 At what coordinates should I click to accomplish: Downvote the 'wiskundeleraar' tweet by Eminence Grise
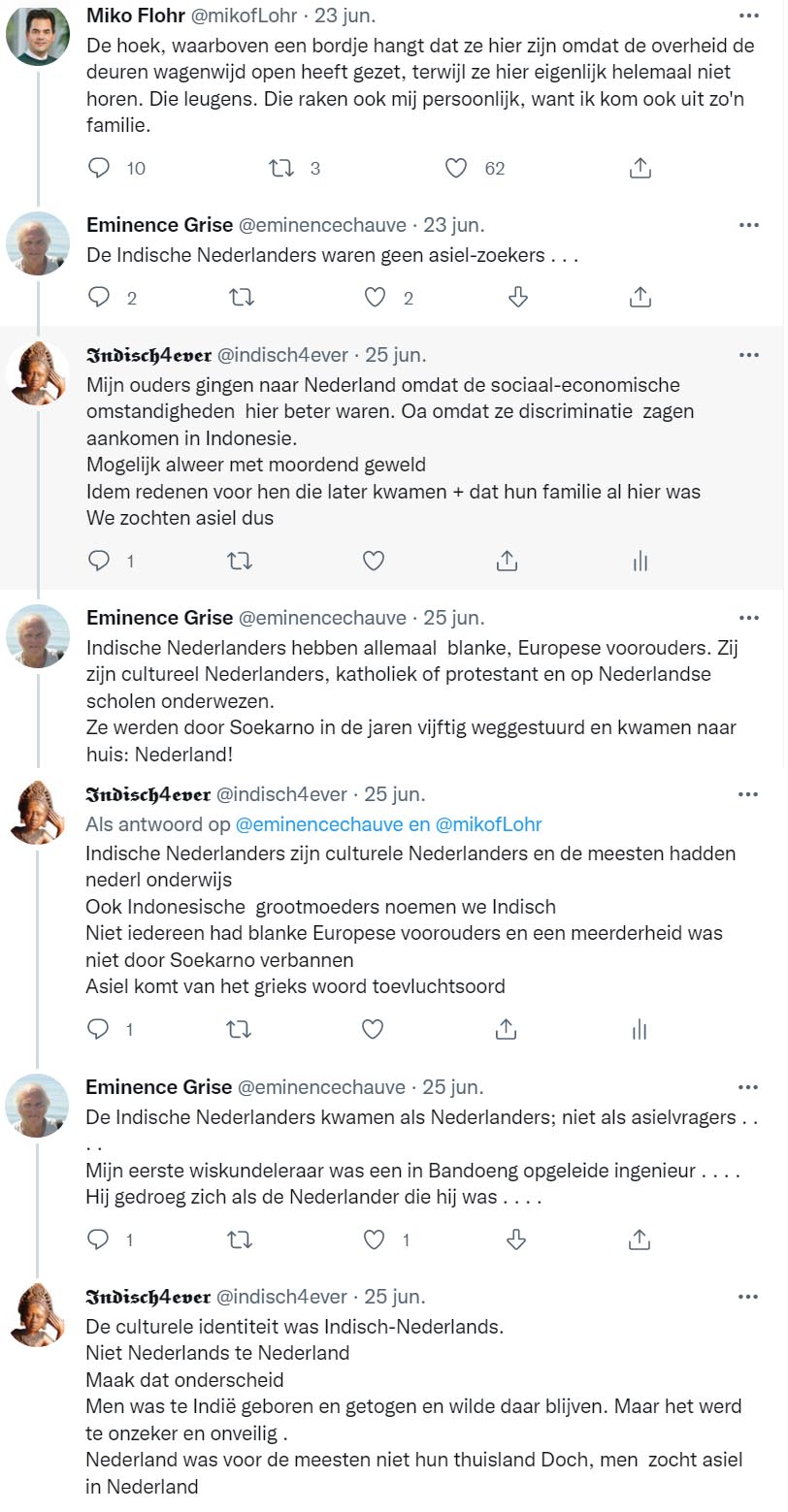click(516, 1239)
